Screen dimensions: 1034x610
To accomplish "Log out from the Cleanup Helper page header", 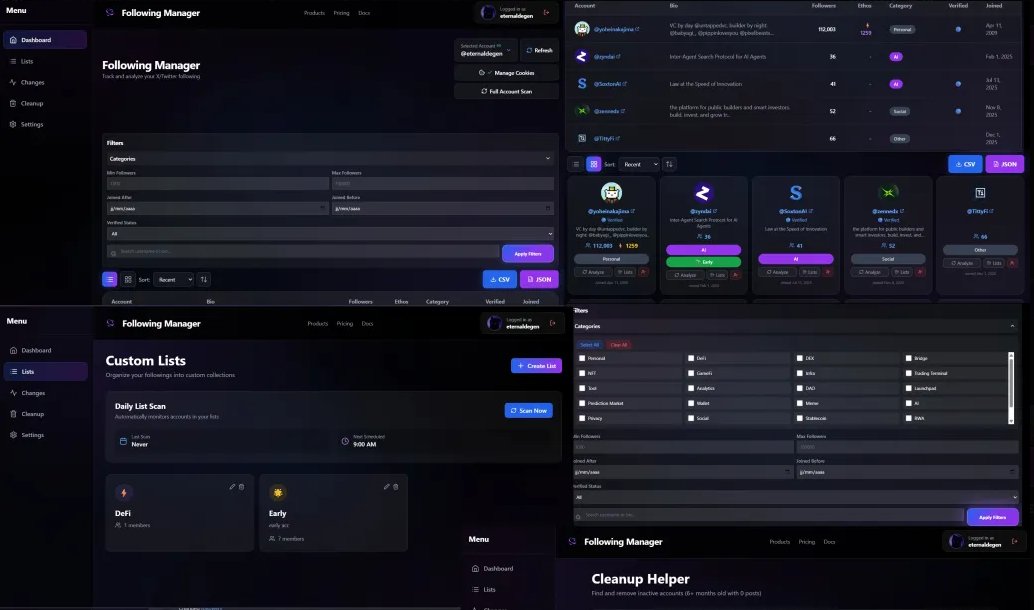I will pyautogui.click(x=1014, y=541).
